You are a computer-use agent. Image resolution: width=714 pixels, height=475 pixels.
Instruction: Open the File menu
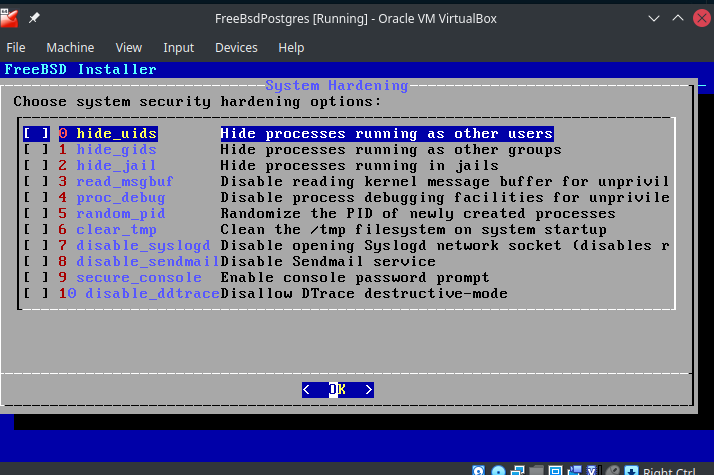point(16,47)
